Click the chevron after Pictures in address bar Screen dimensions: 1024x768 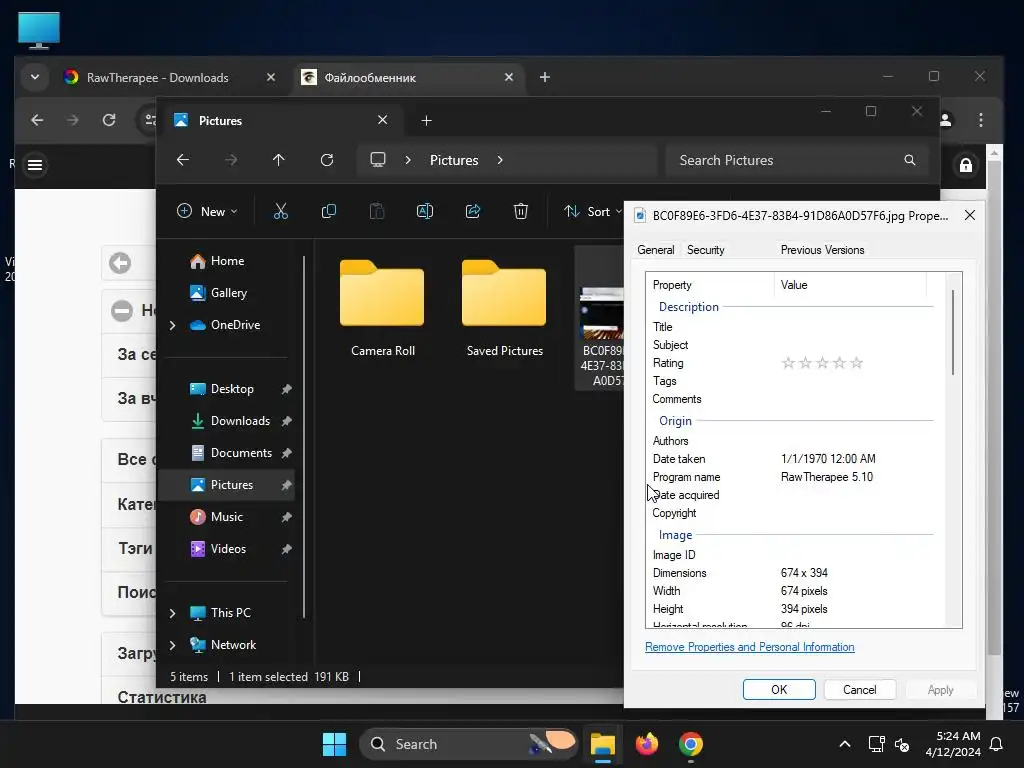point(500,160)
